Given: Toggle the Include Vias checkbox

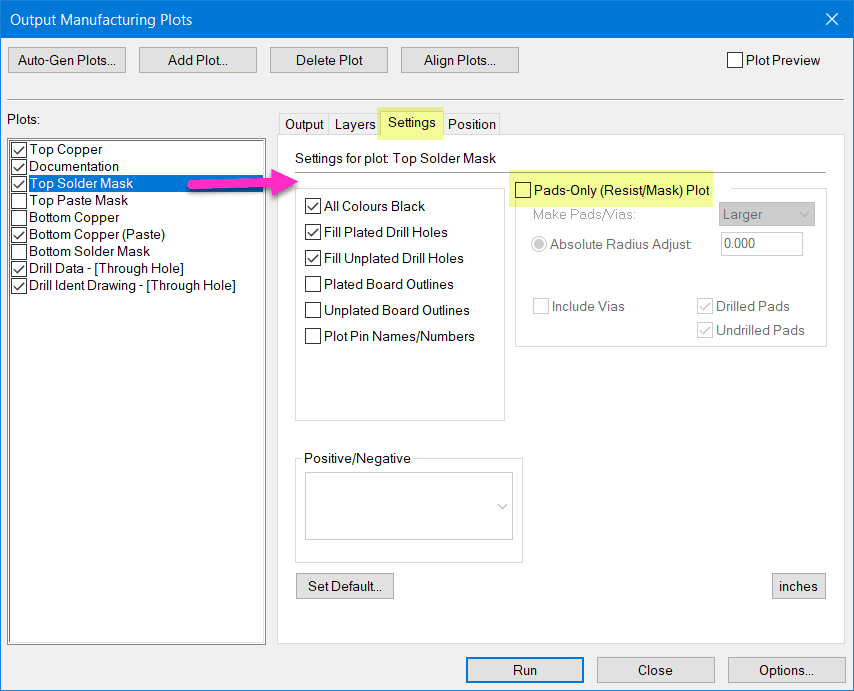Looking at the screenshot, I should [x=541, y=306].
